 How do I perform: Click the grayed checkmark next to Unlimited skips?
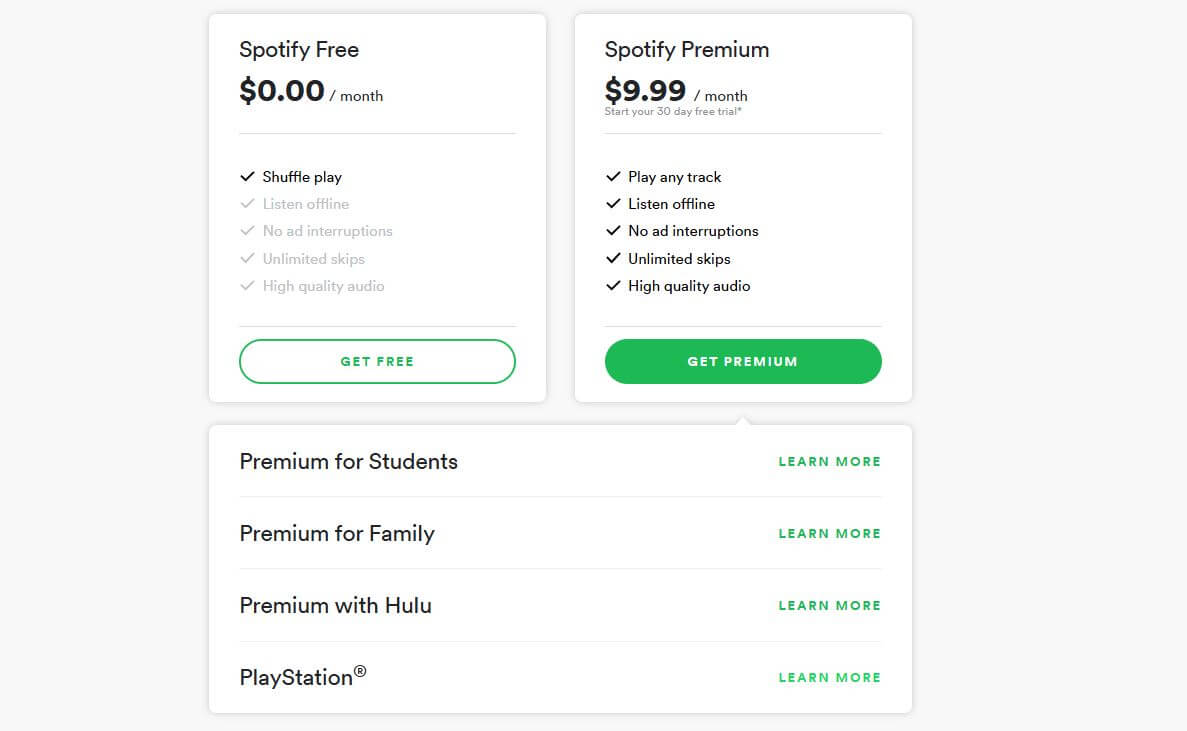[247, 258]
